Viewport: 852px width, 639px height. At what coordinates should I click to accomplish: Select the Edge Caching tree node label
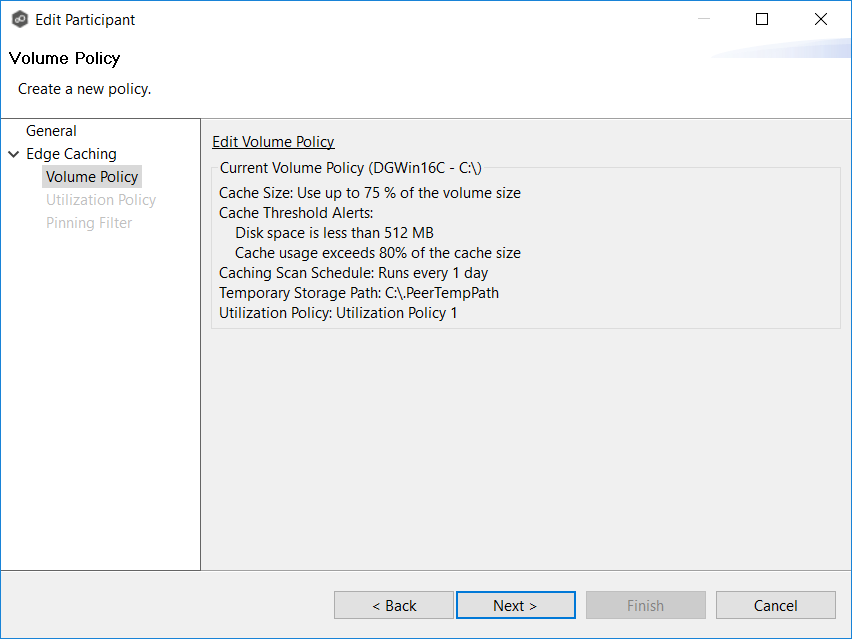click(71, 154)
